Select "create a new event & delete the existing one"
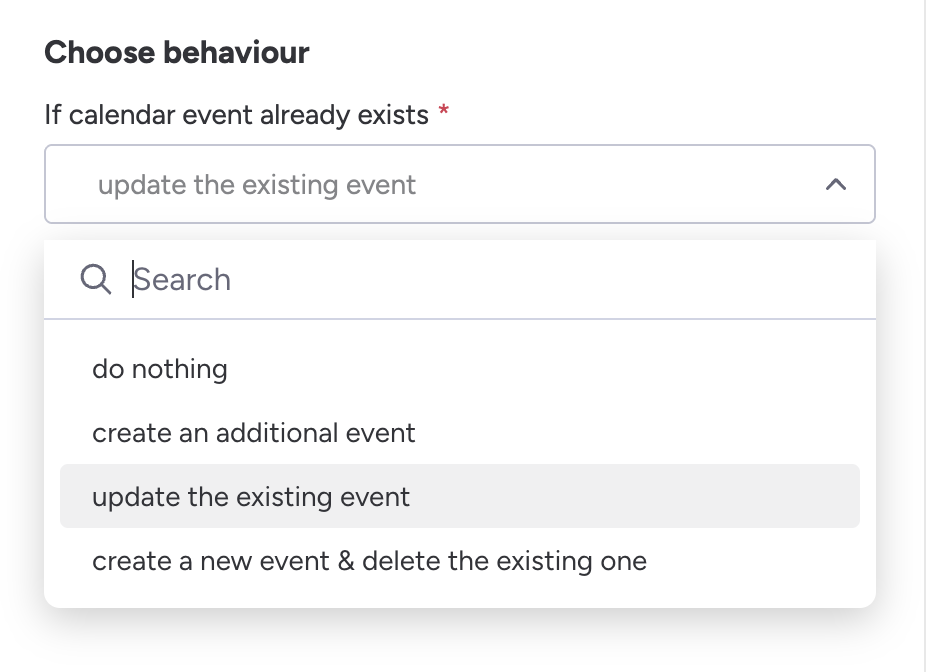This screenshot has height=672, width=926. [369, 561]
